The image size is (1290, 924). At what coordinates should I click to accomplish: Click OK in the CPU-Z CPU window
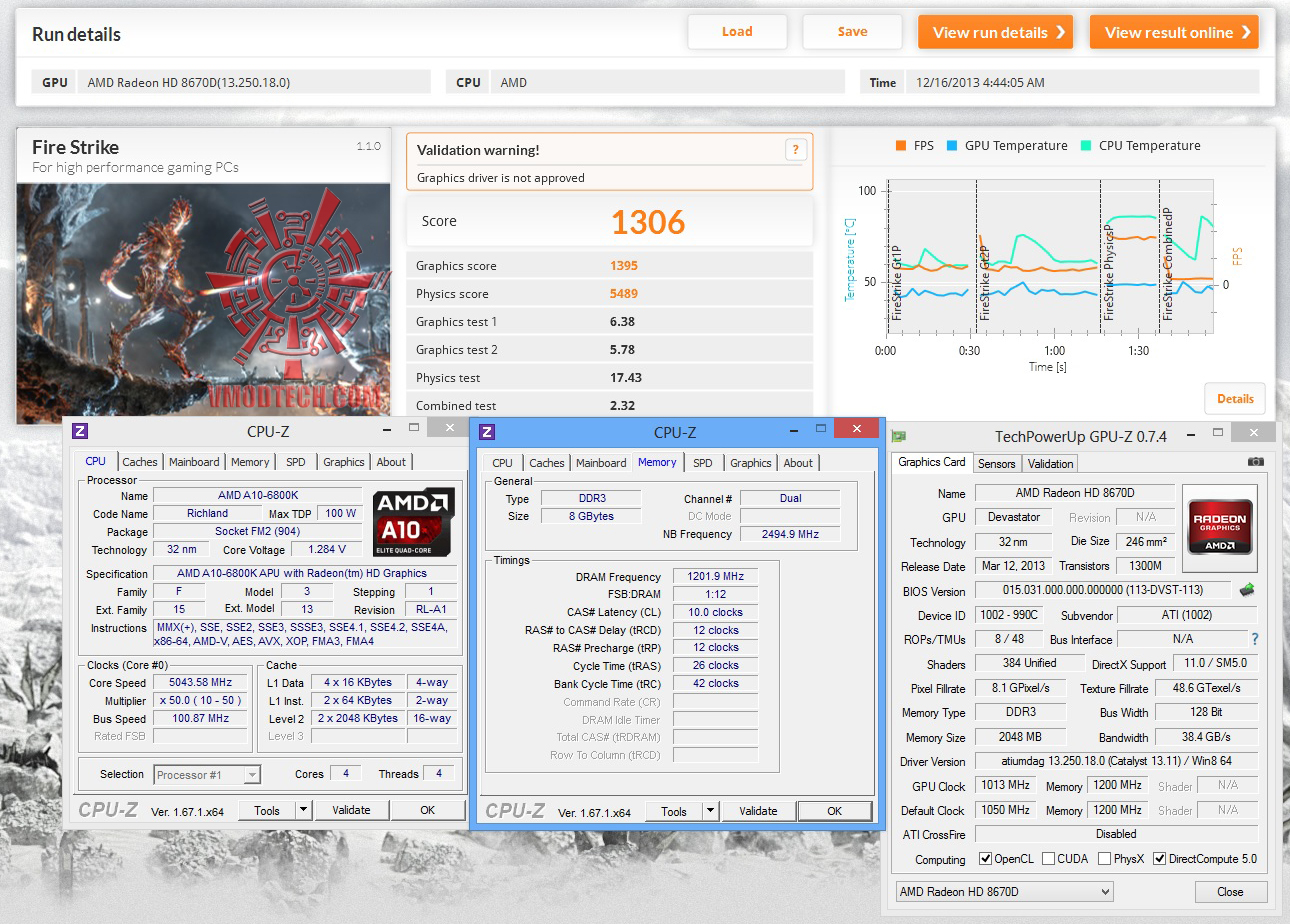tap(427, 810)
